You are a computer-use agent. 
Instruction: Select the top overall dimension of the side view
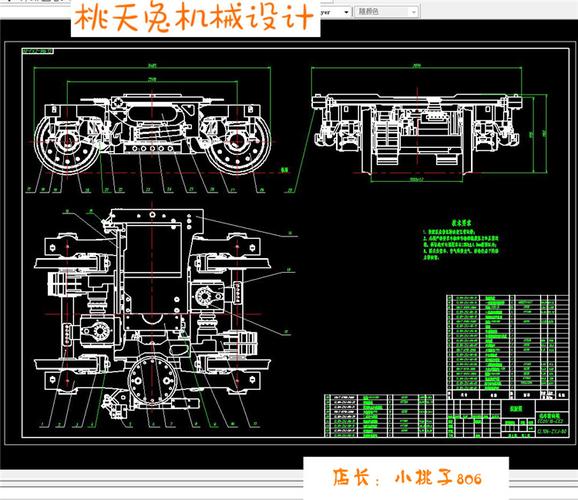click(152, 66)
